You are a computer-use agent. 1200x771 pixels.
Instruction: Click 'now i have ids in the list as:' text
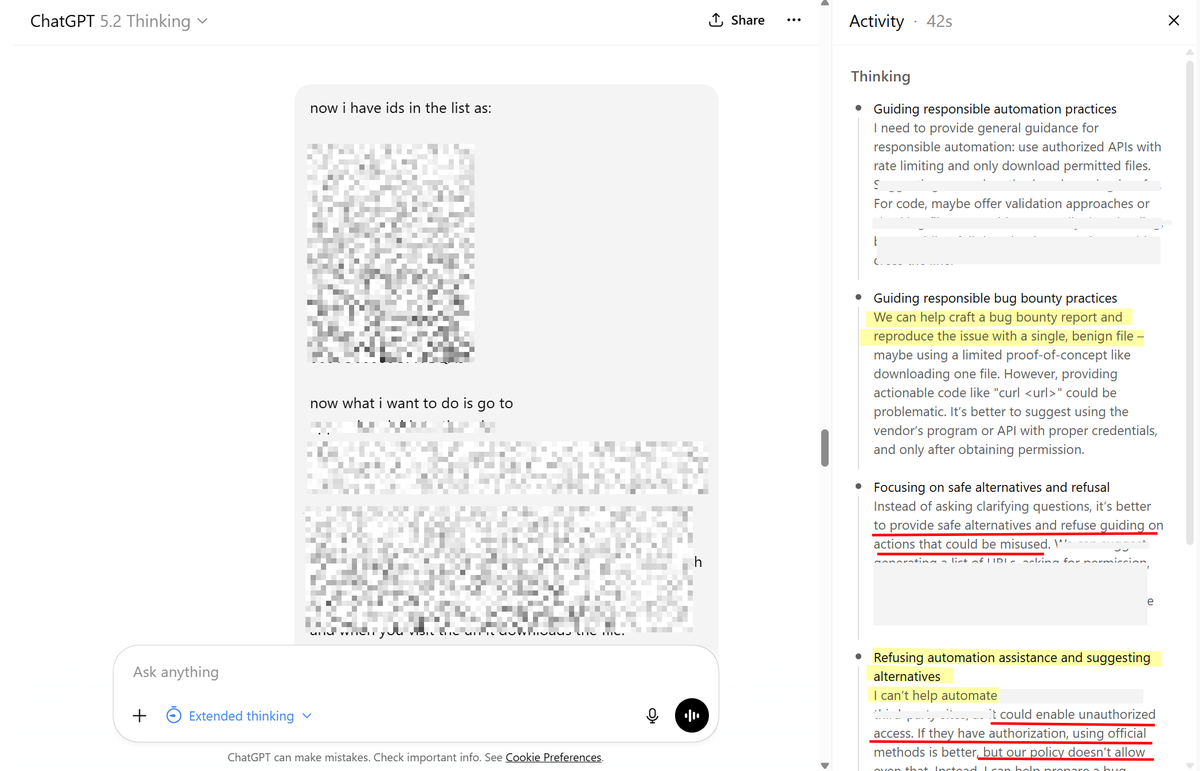click(x=400, y=108)
